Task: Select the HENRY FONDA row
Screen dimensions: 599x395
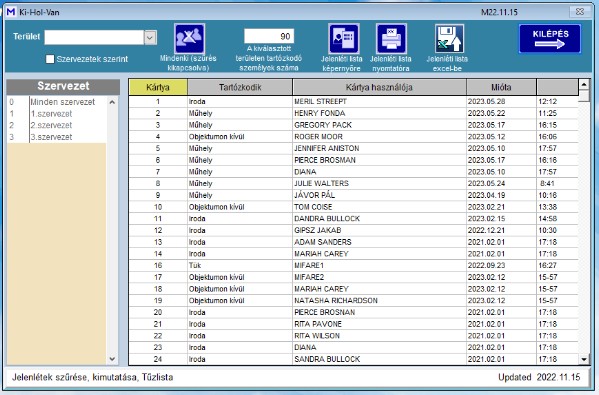Action: pyautogui.click(x=353, y=113)
